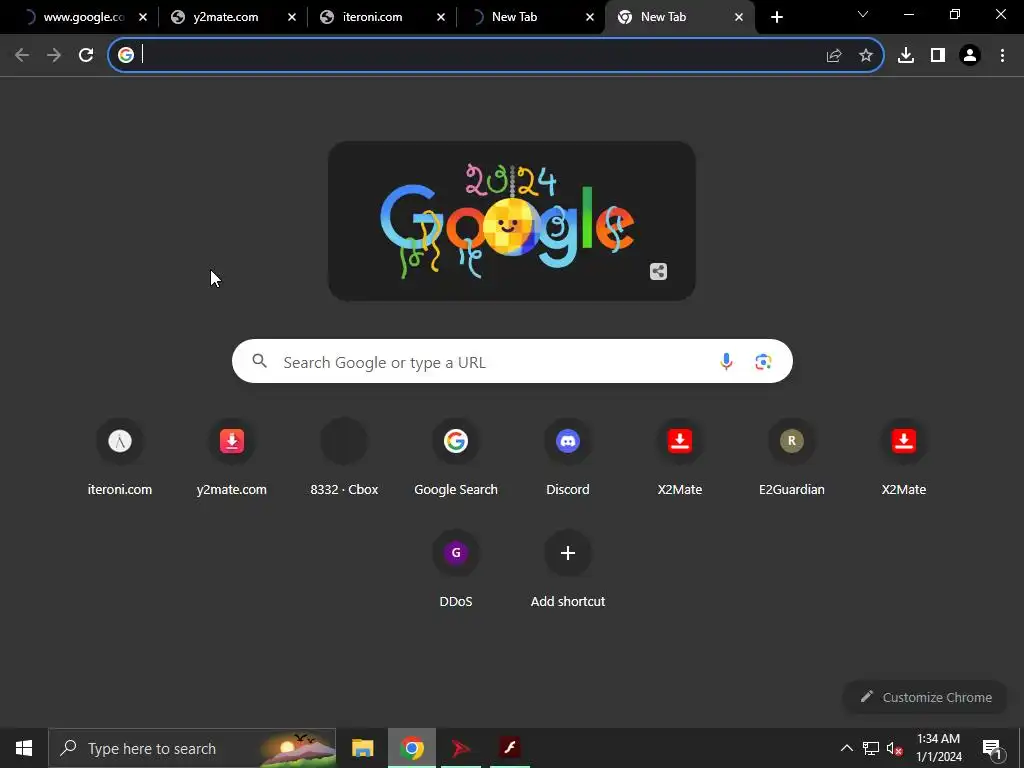The width and height of the screenshot is (1024, 768).
Task: Share the Google doodle
Action: click(658, 272)
